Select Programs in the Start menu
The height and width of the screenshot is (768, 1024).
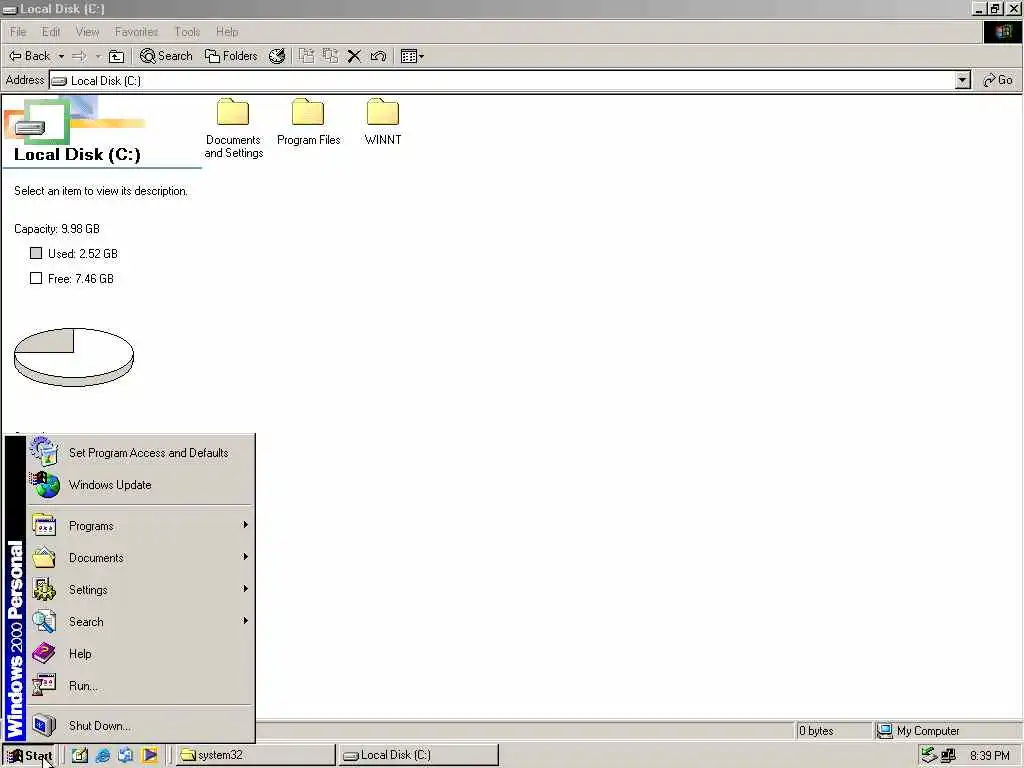point(140,526)
